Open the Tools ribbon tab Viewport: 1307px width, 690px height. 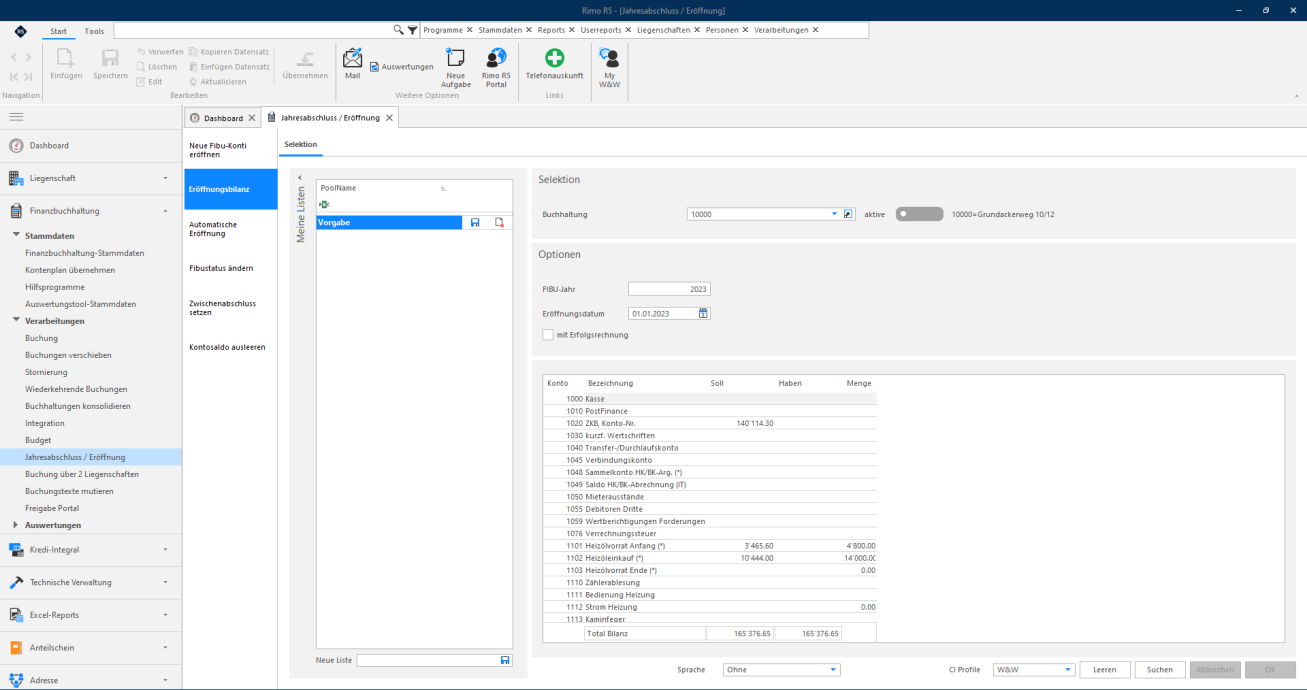click(x=94, y=31)
